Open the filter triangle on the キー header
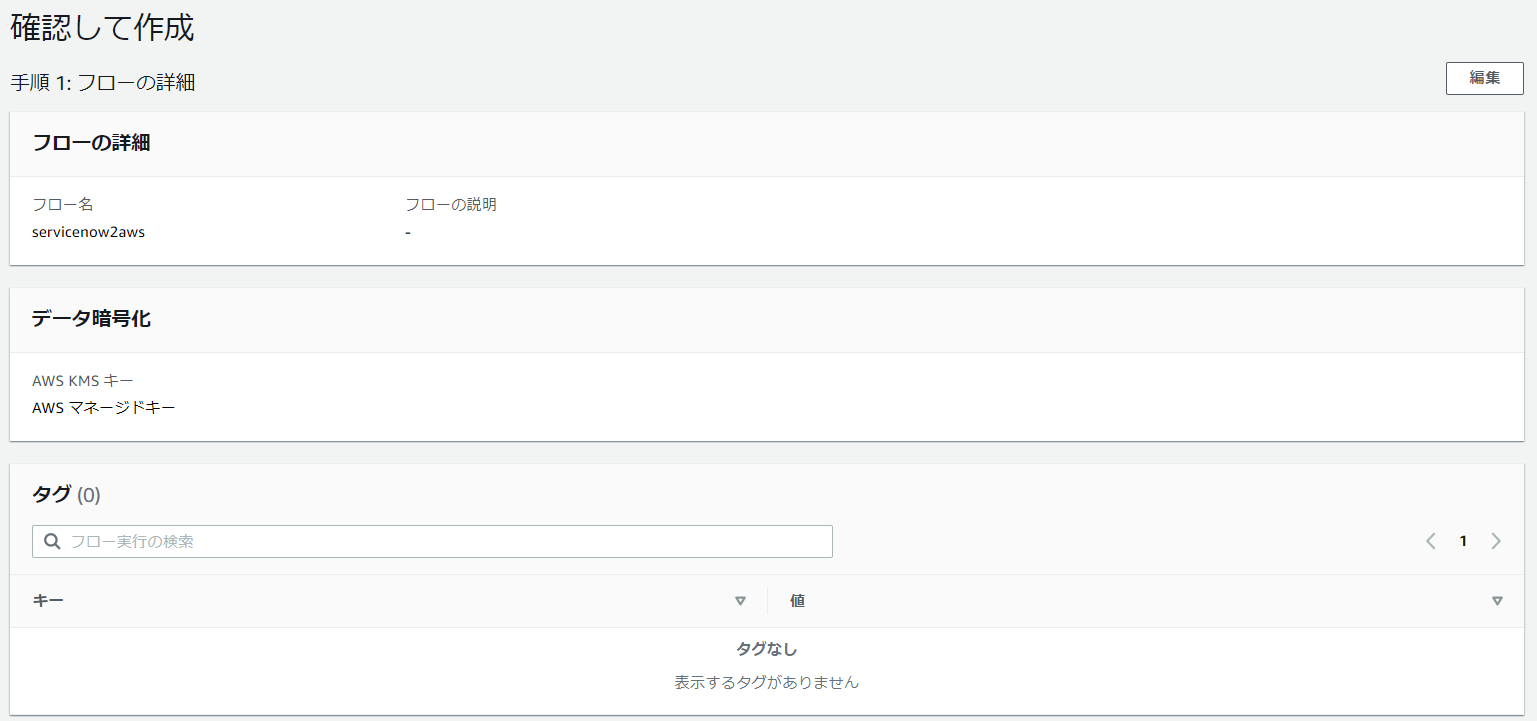 pyautogui.click(x=741, y=600)
